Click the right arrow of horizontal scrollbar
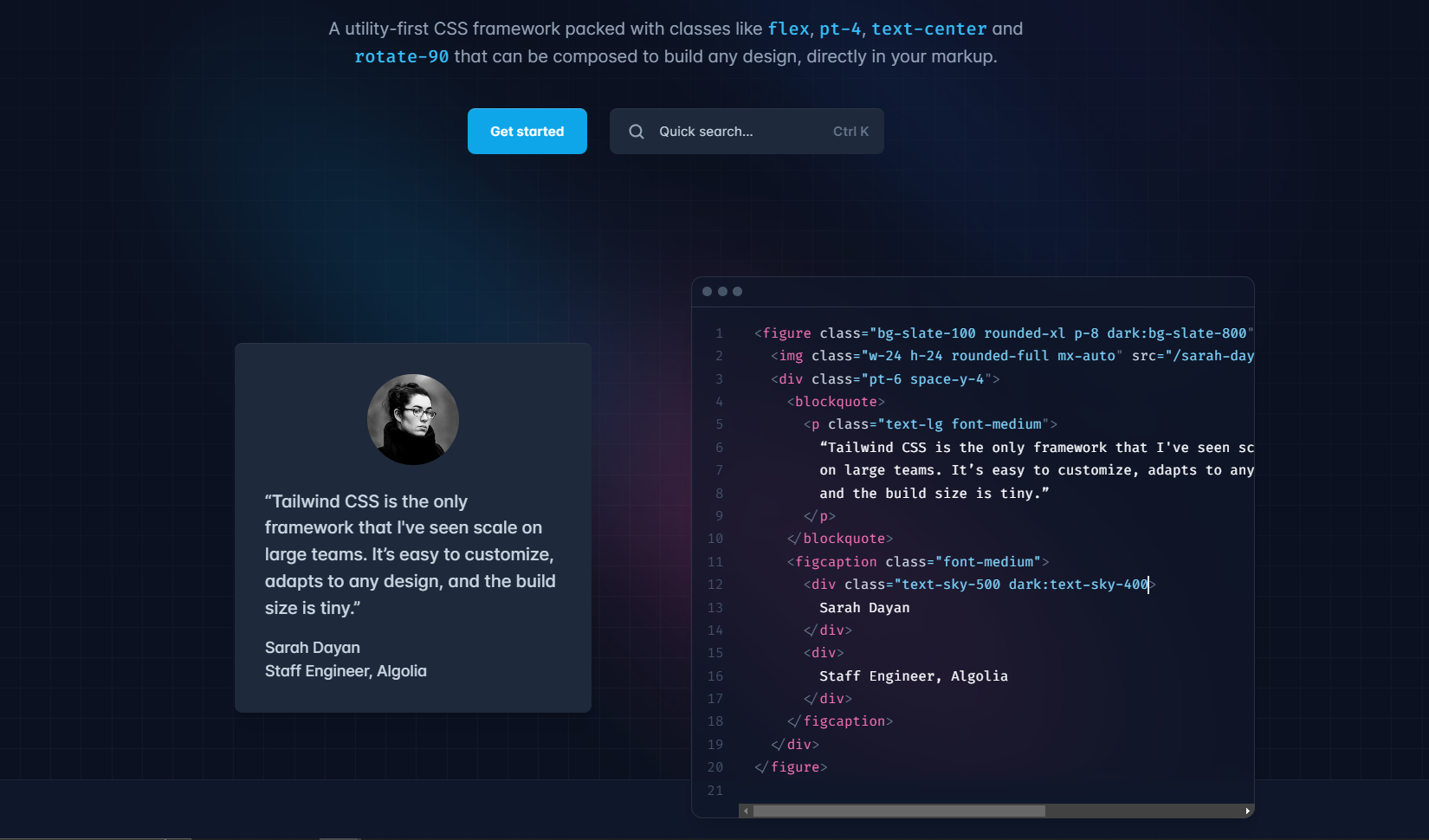This screenshot has height=840, width=1429. (x=1247, y=811)
